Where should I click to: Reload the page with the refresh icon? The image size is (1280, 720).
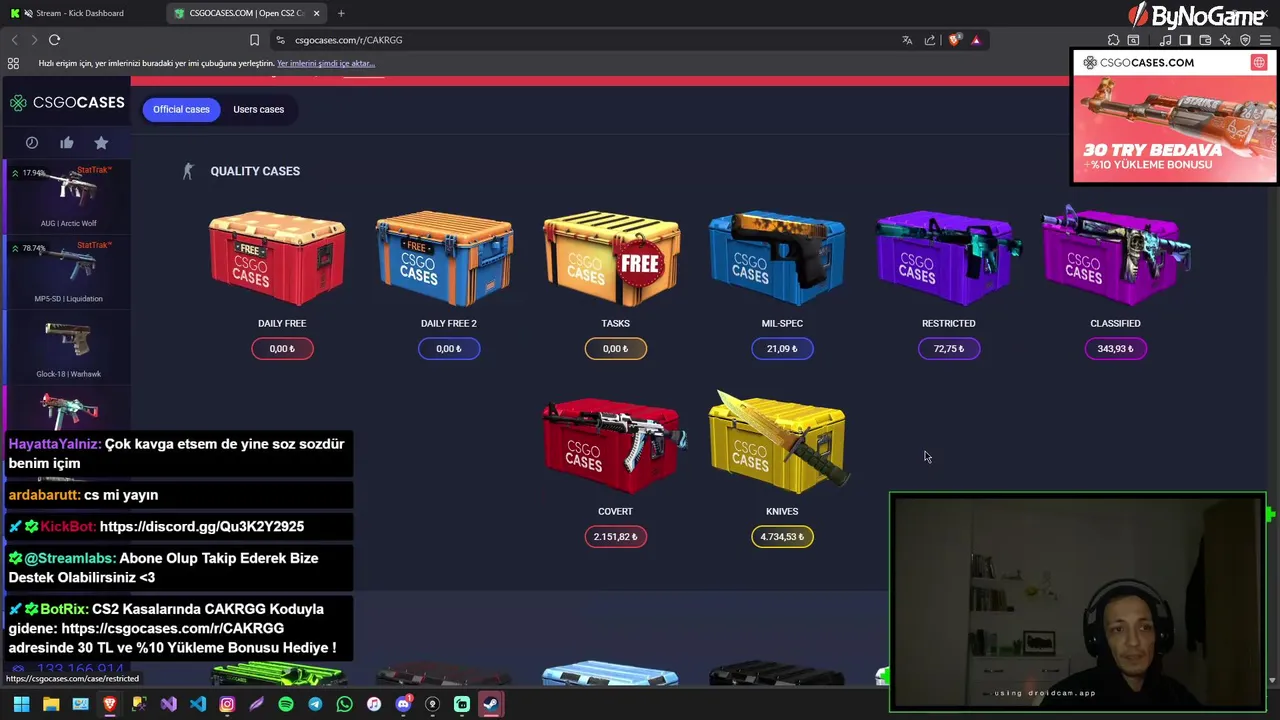(54, 40)
